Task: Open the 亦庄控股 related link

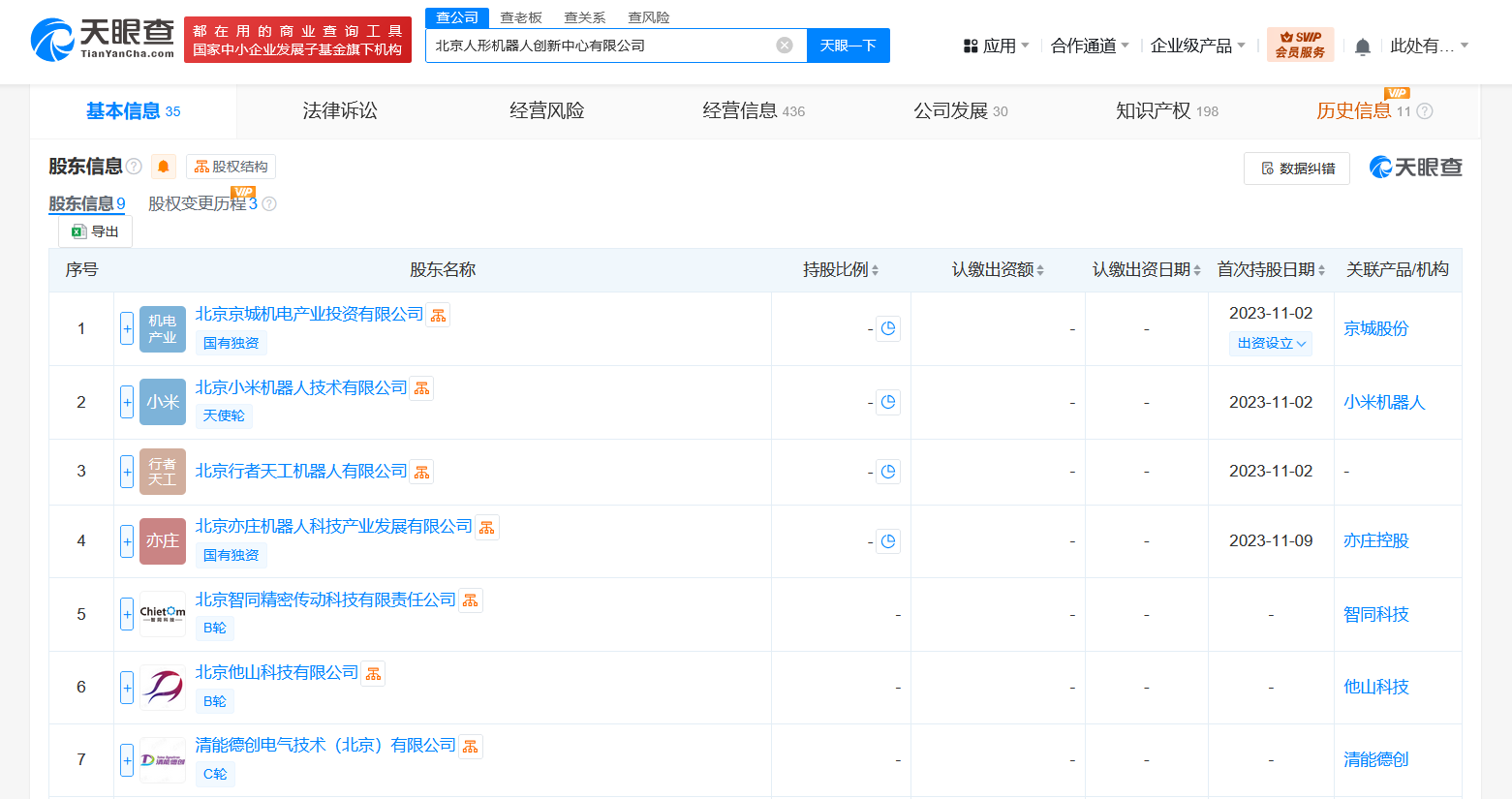Action: pyautogui.click(x=1376, y=541)
